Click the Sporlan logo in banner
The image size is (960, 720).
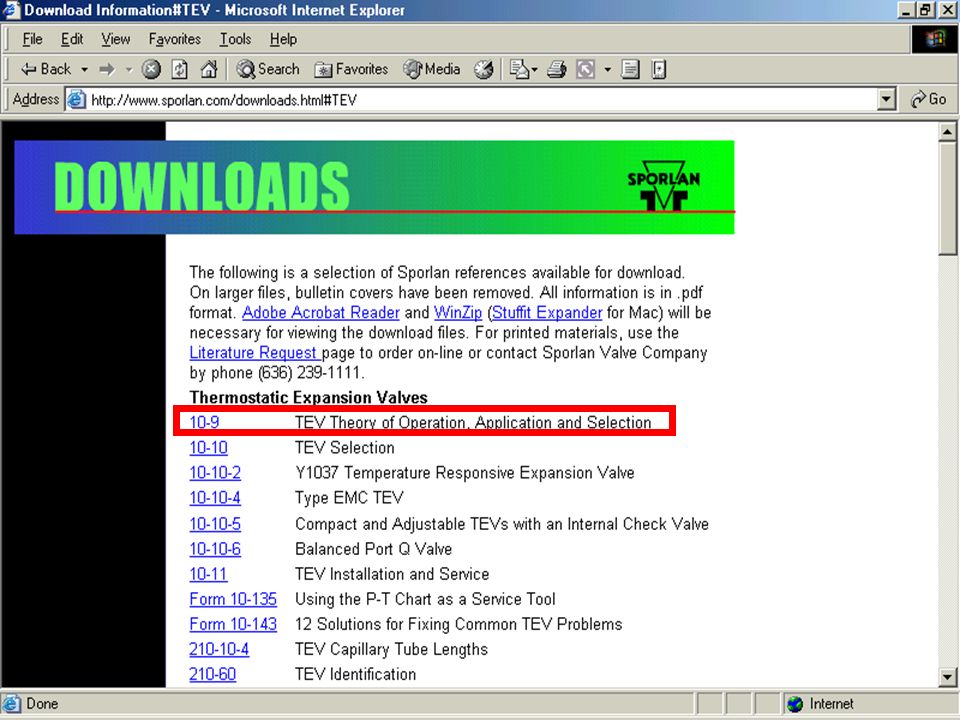click(664, 186)
